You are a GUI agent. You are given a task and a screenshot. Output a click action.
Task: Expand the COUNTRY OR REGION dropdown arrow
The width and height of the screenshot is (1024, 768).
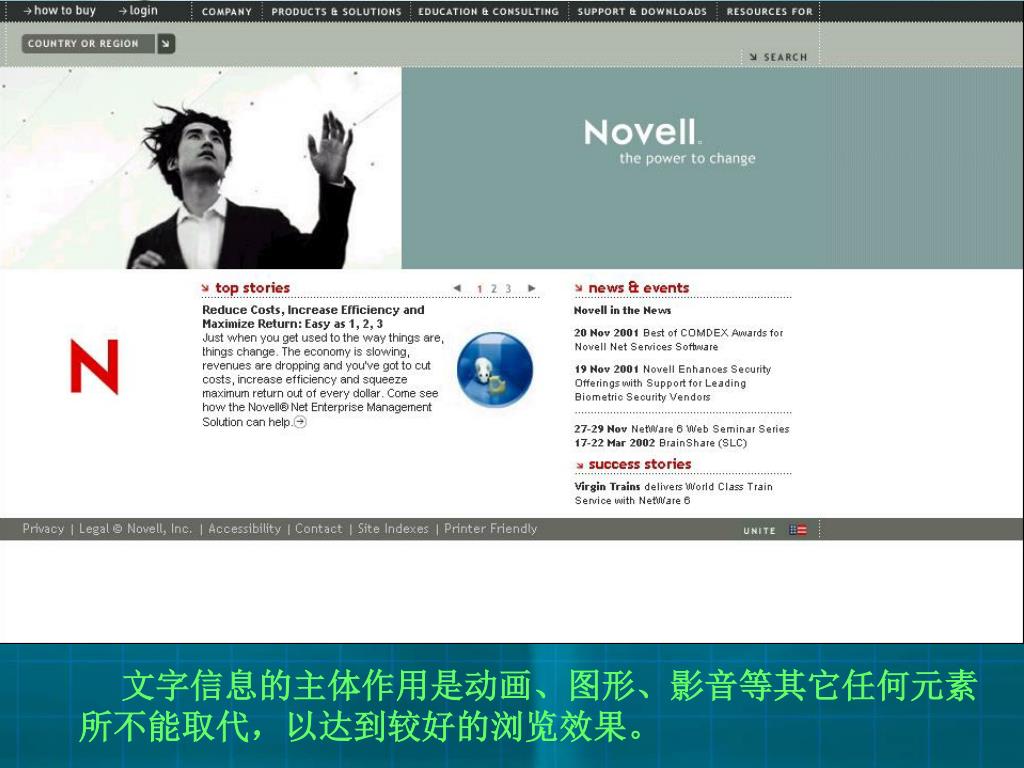click(166, 44)
